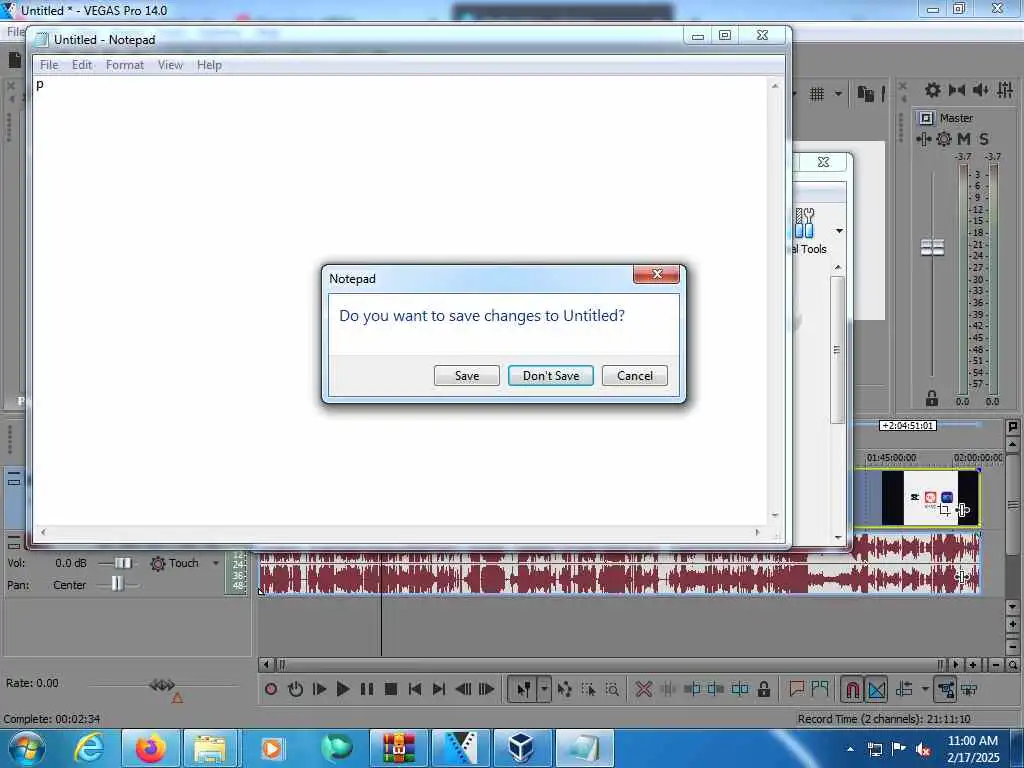1024x768 pixels.
Task: Click Trim Start icon in editing toolbar
Action: tap(692, 689)
